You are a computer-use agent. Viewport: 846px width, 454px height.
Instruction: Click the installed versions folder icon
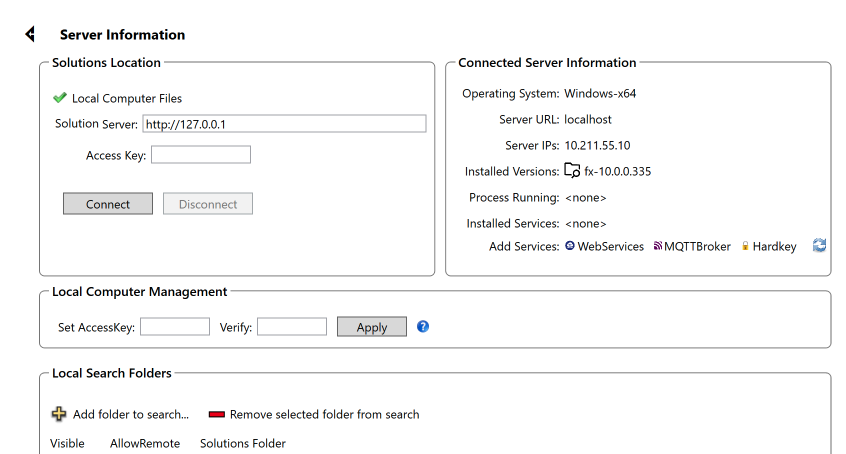coord(572,171)
